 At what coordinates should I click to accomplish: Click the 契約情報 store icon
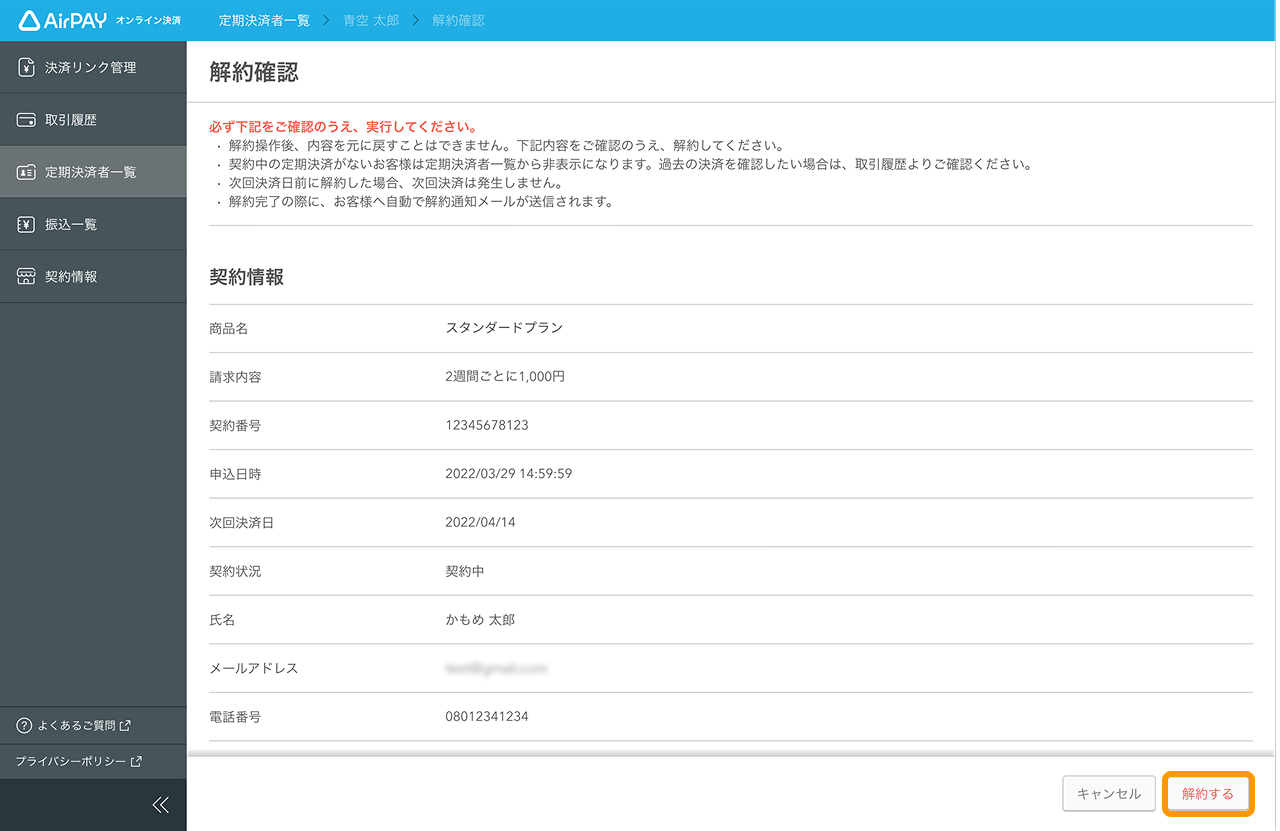pyautogui.click(x=27, y=277)
